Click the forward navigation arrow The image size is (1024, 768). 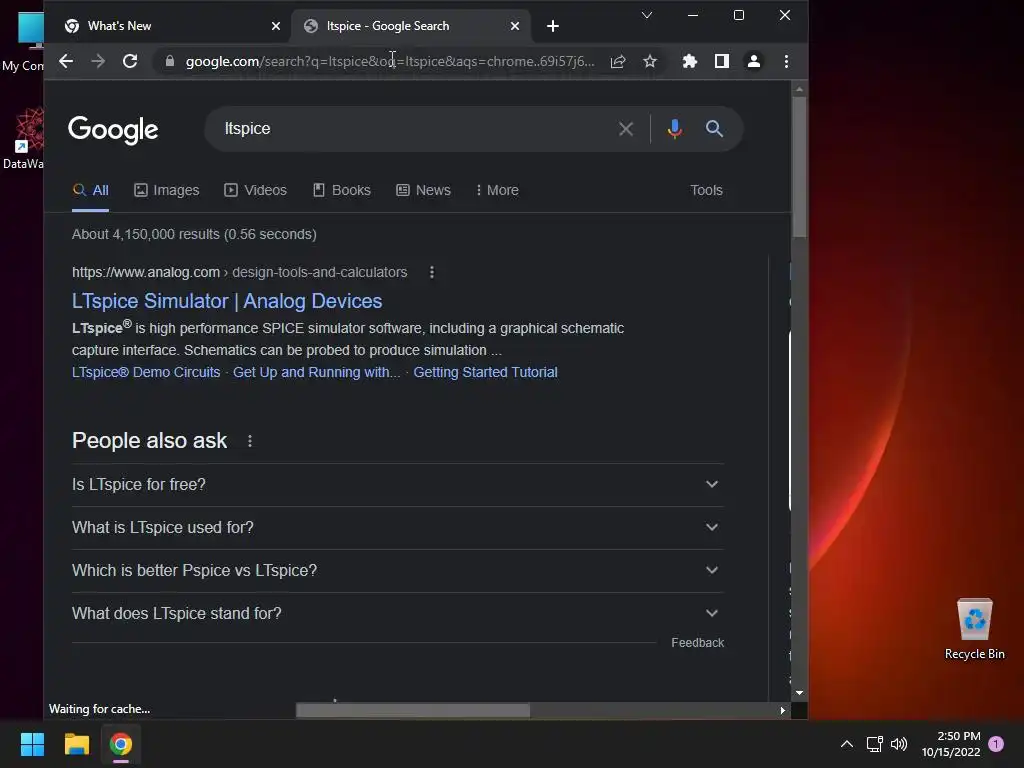(x=98, y=61)
